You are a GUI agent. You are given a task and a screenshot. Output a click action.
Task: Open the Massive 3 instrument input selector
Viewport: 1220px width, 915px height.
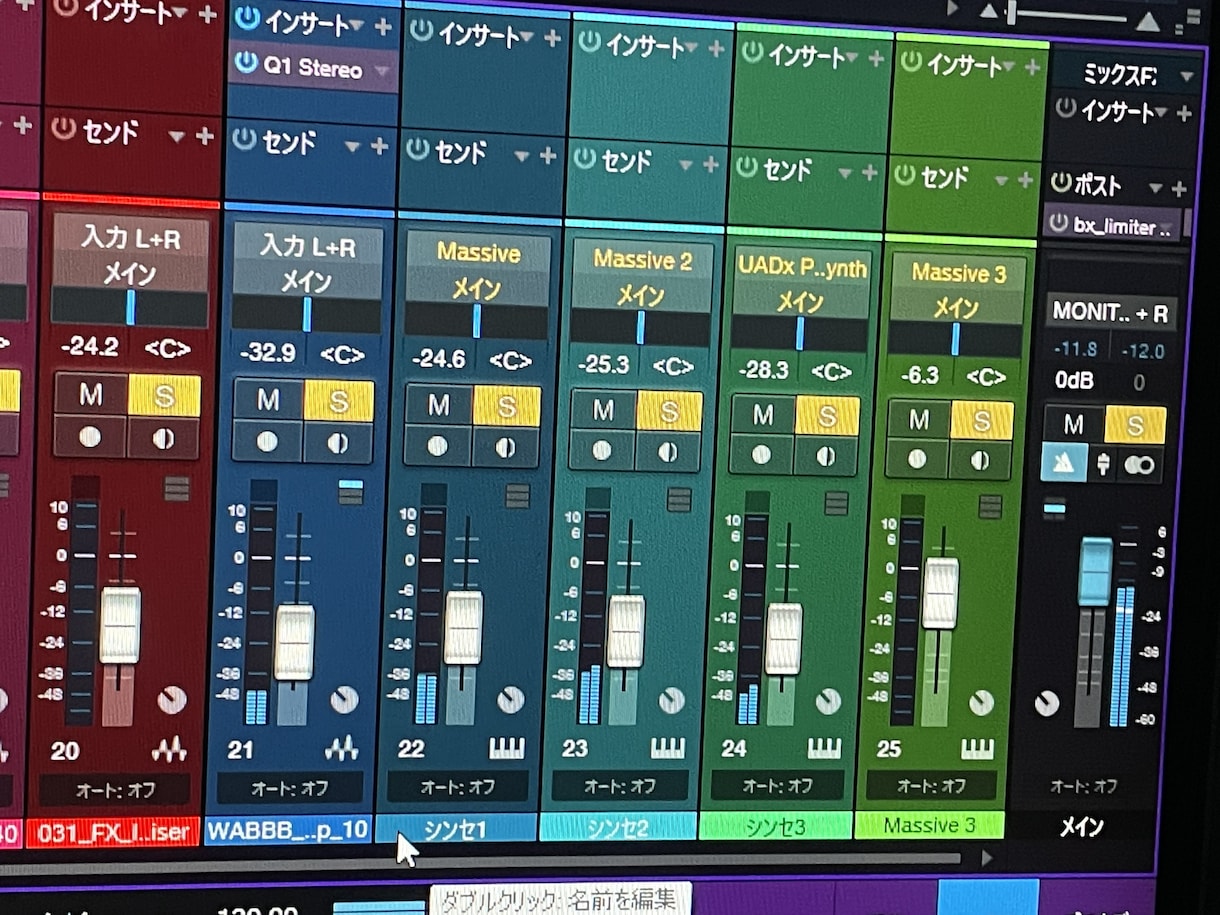coord(957,272)
